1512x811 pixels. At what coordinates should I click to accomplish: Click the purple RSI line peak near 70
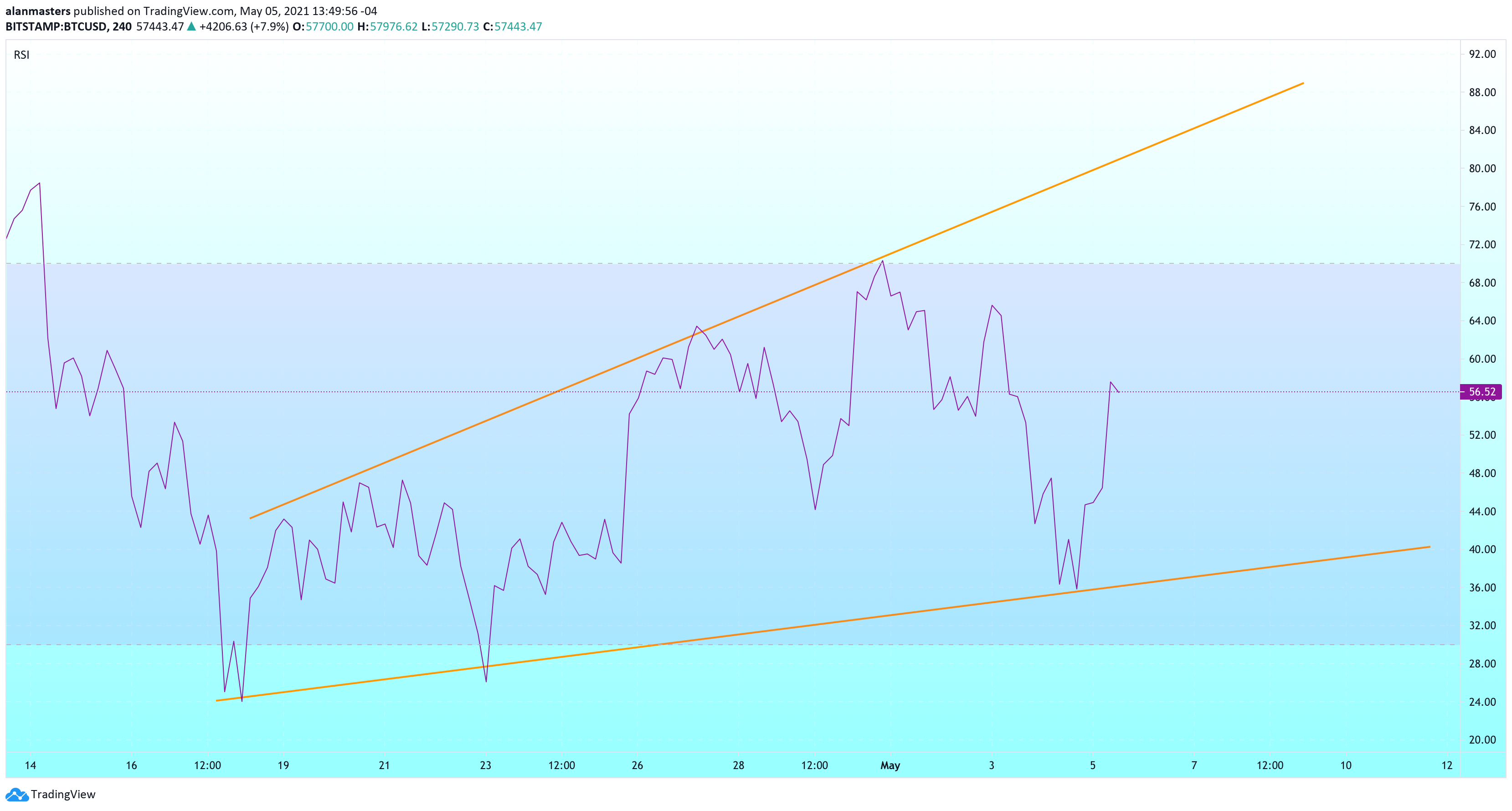point(882,261)
